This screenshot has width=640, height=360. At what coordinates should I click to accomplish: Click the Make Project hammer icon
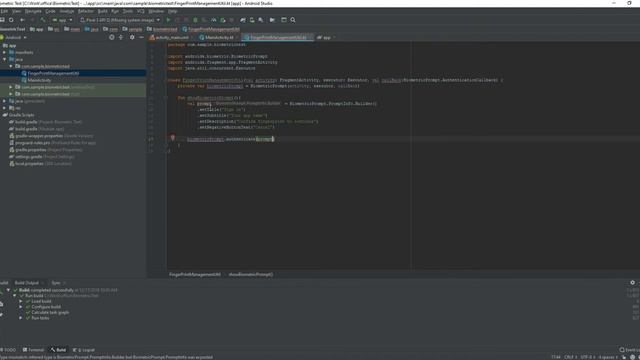pyautogui.click(x=42, y=20)
